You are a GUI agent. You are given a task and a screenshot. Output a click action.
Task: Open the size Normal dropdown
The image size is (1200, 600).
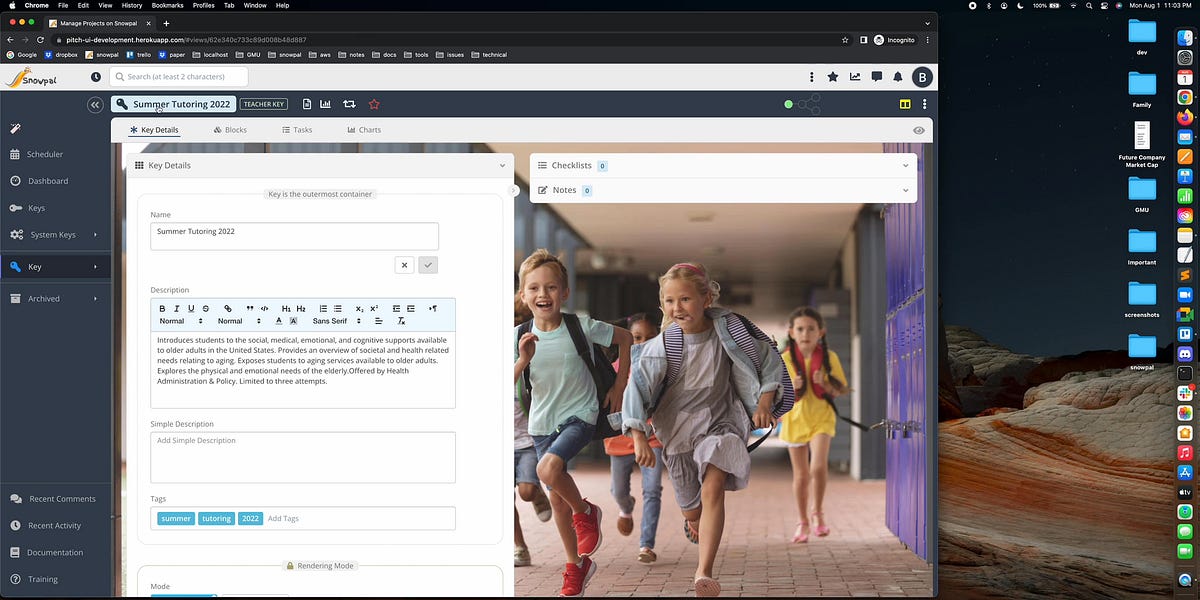pyautogui.click(x=181, y=321)
